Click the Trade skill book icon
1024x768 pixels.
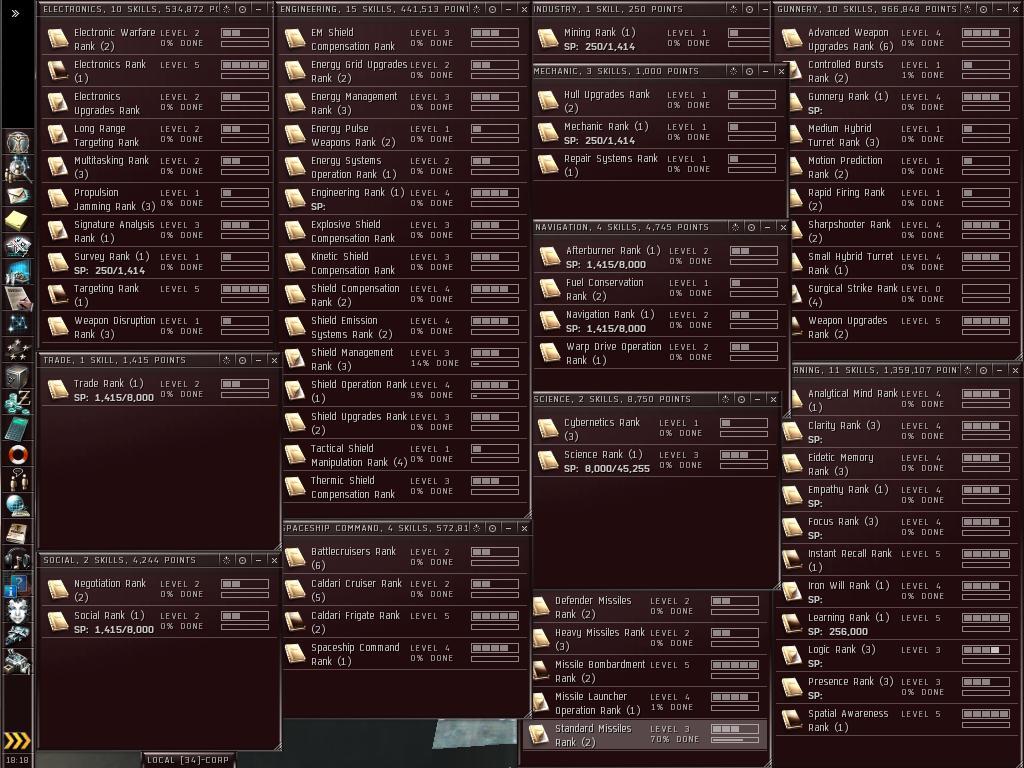(58, 390)
